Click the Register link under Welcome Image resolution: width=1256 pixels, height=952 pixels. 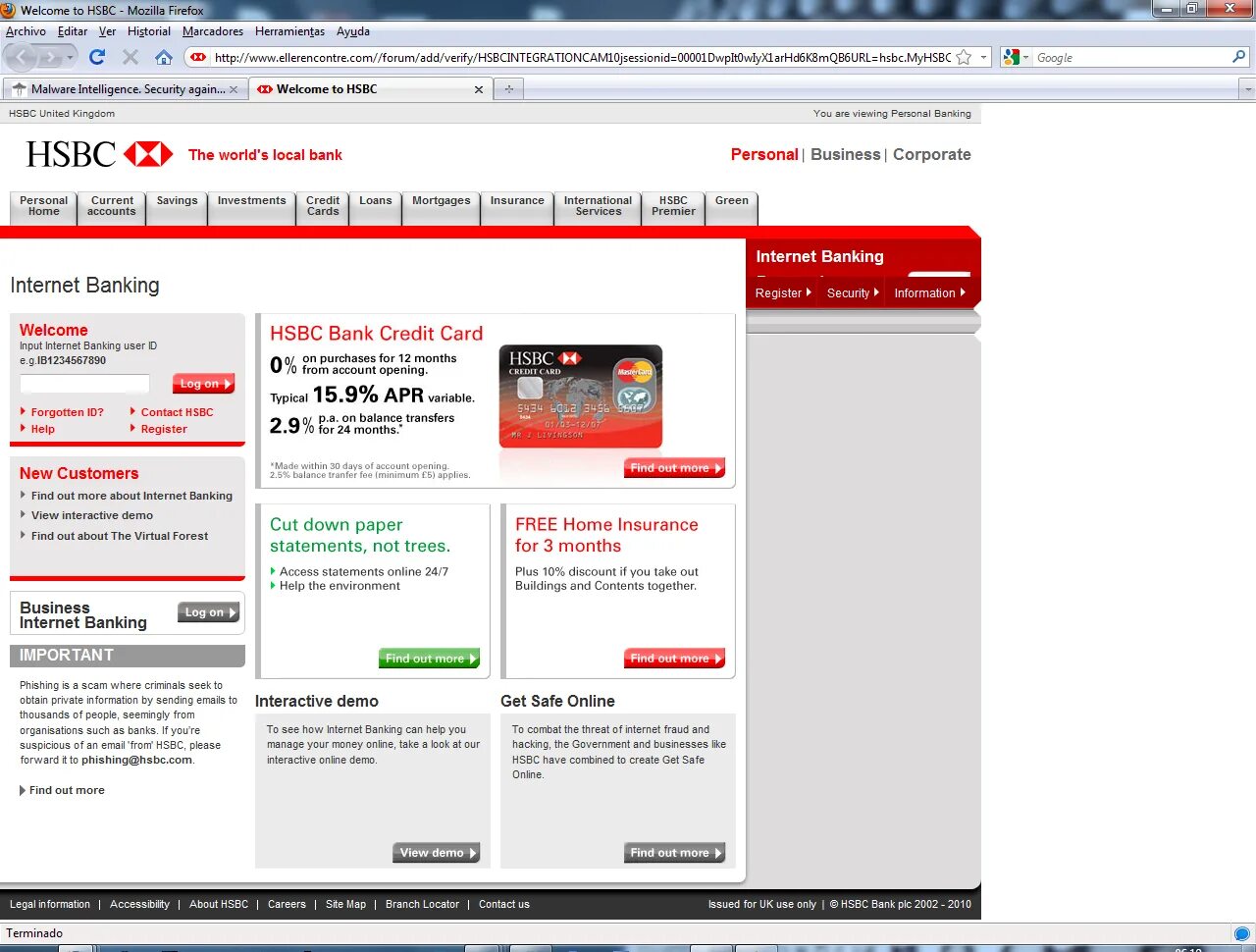point(163,429)
